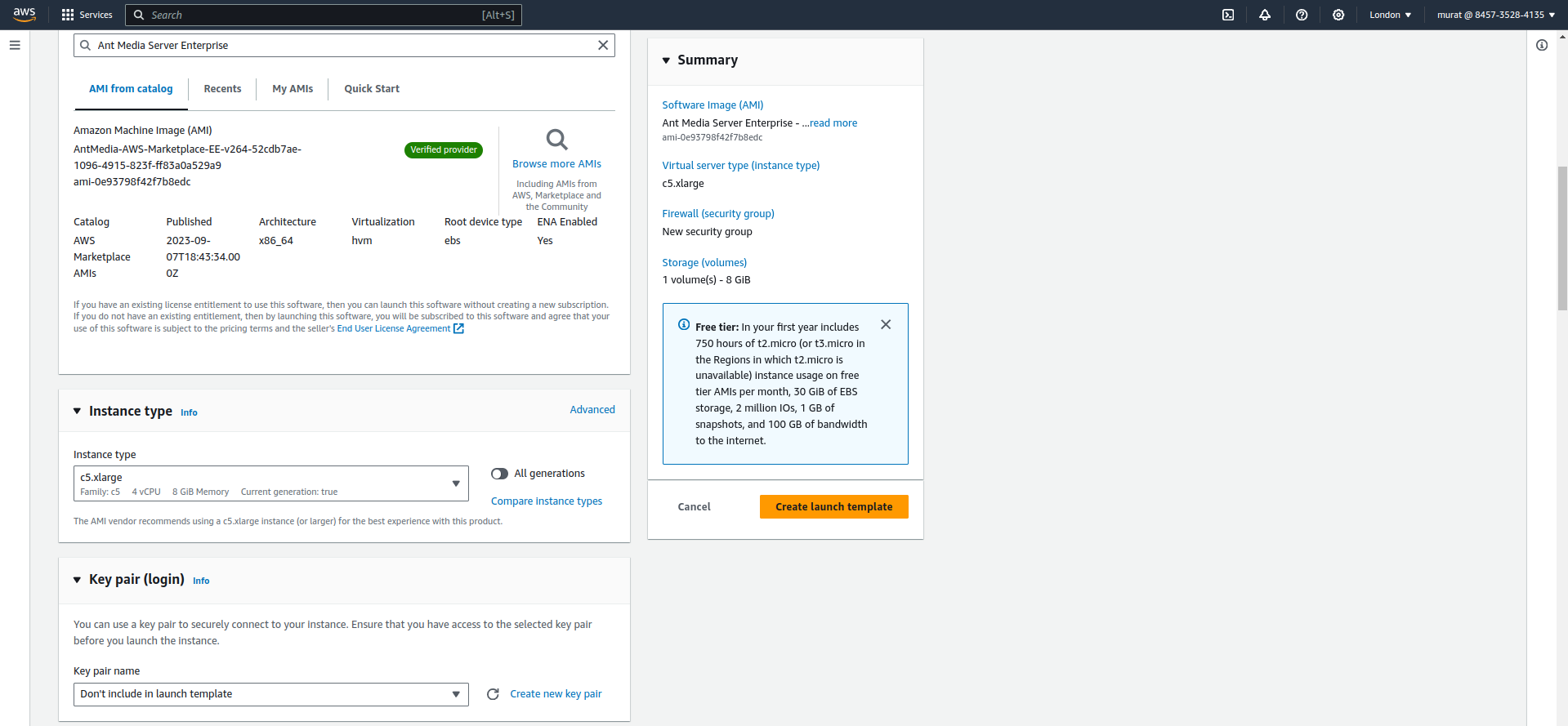The image size is (1568, 726).
Task: Click the '1 volume(s) - 8 GiB' text
Action: click(x=706, y=280)
